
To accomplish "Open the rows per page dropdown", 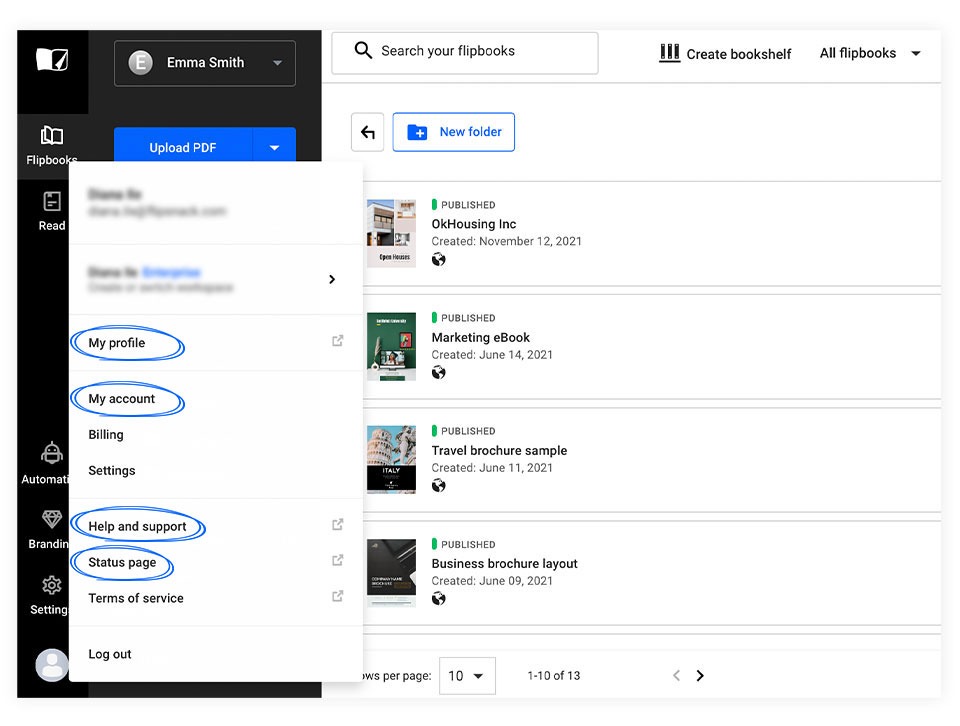I will pyautogui.click(x=467, y=676).
